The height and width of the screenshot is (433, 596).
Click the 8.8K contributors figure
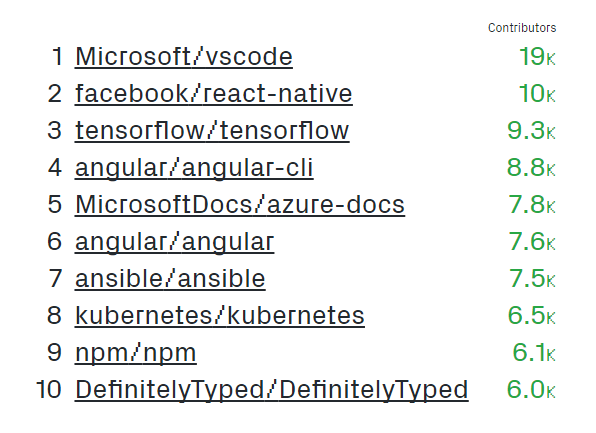531,168
